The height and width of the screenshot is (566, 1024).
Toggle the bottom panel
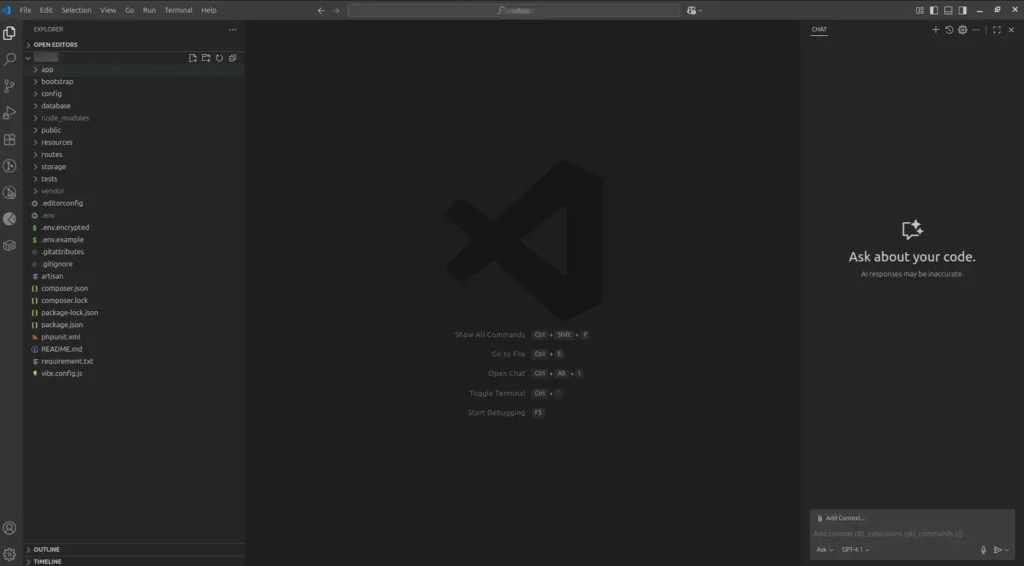(948, 10)
